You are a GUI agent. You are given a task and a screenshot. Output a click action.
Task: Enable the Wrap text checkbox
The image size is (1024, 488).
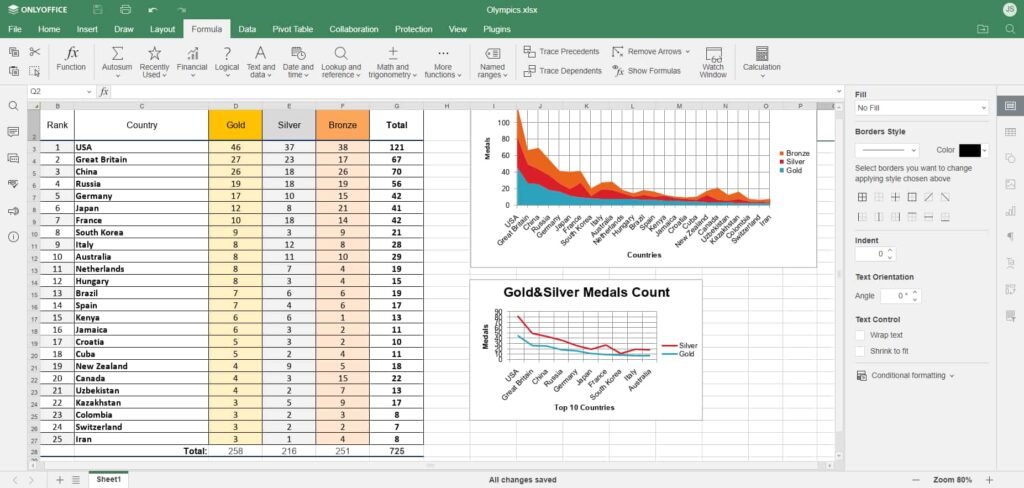(x=860, y=335)
